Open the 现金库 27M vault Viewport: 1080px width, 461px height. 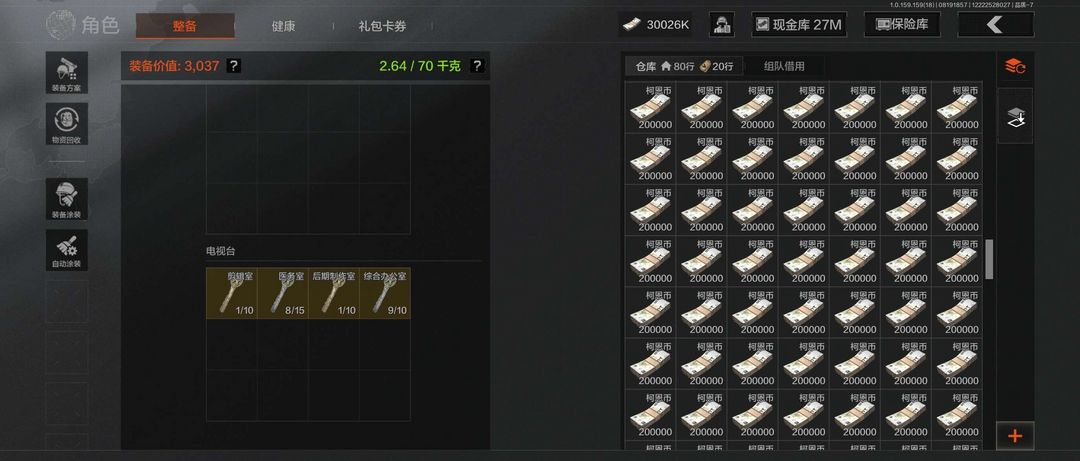tap(799, 25)
